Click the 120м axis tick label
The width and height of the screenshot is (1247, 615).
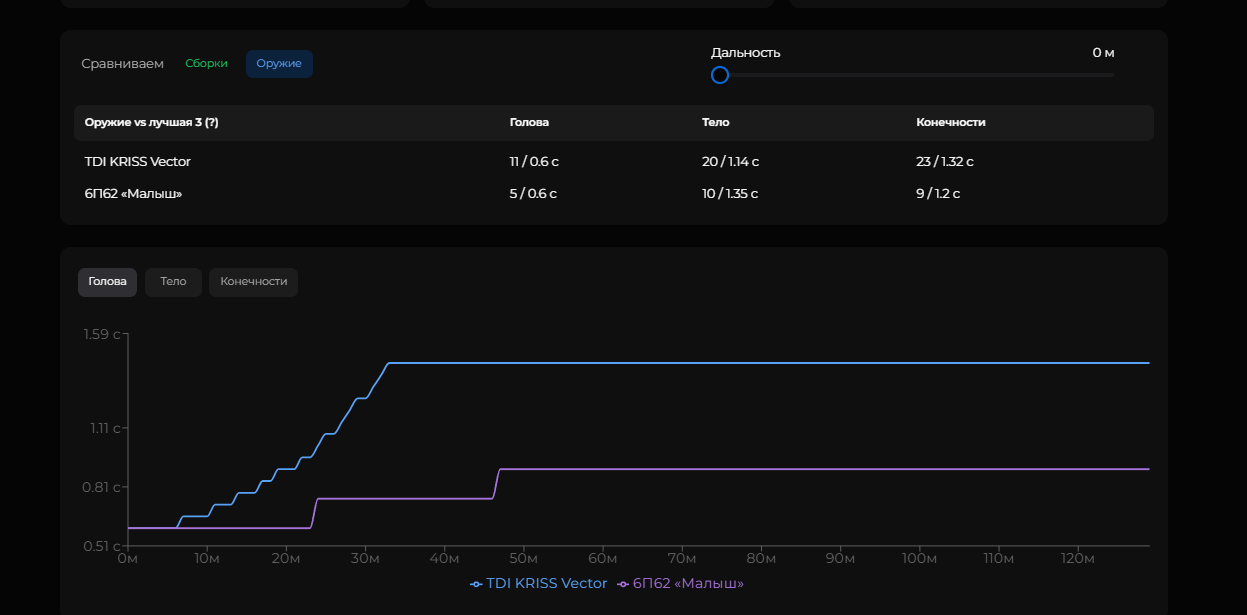[x=1078, y=558]
